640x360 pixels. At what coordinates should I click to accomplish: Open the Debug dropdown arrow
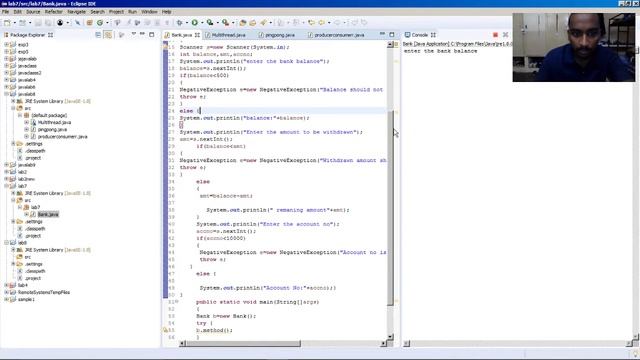click(186, 23)
